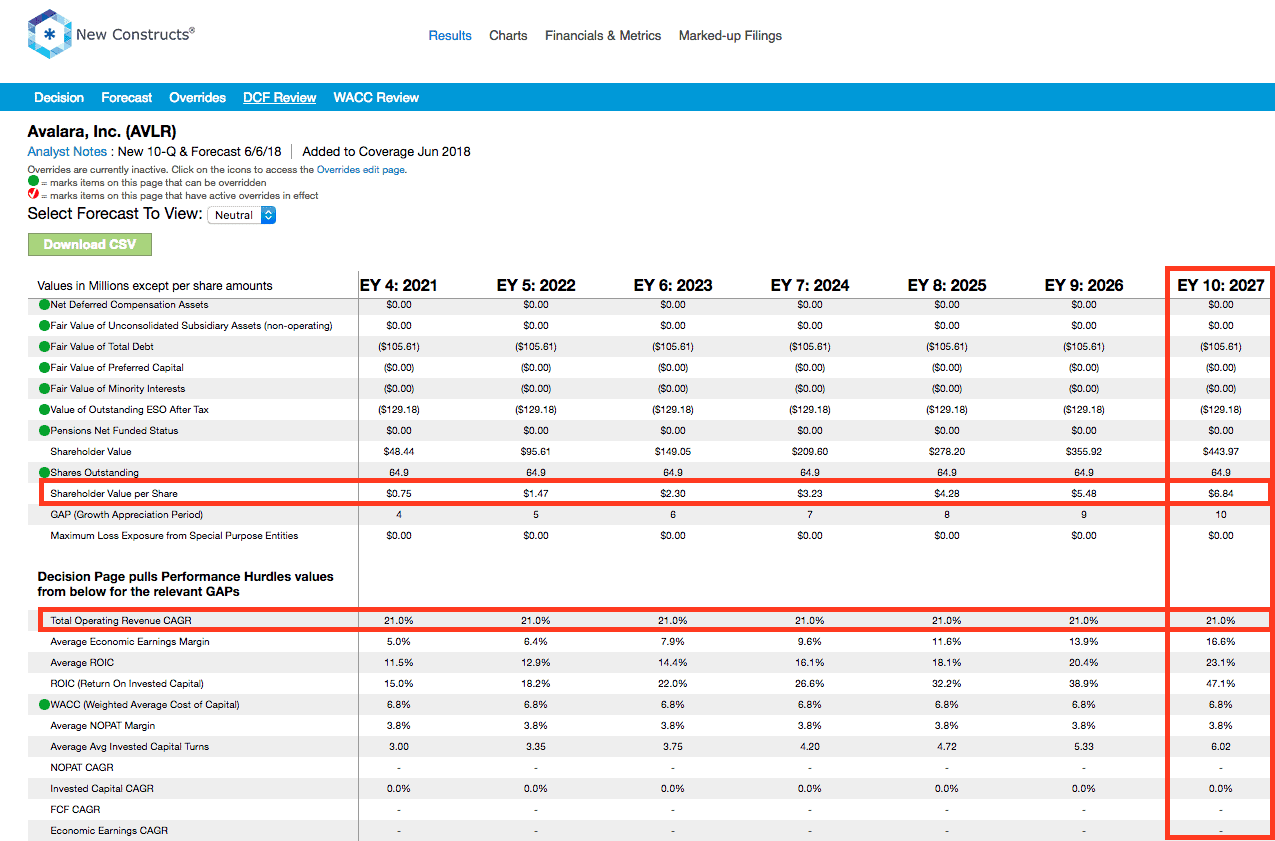Open the Results tab
Image resolution: width=1275 pixels, height=841 pixels.
(450, 35)
